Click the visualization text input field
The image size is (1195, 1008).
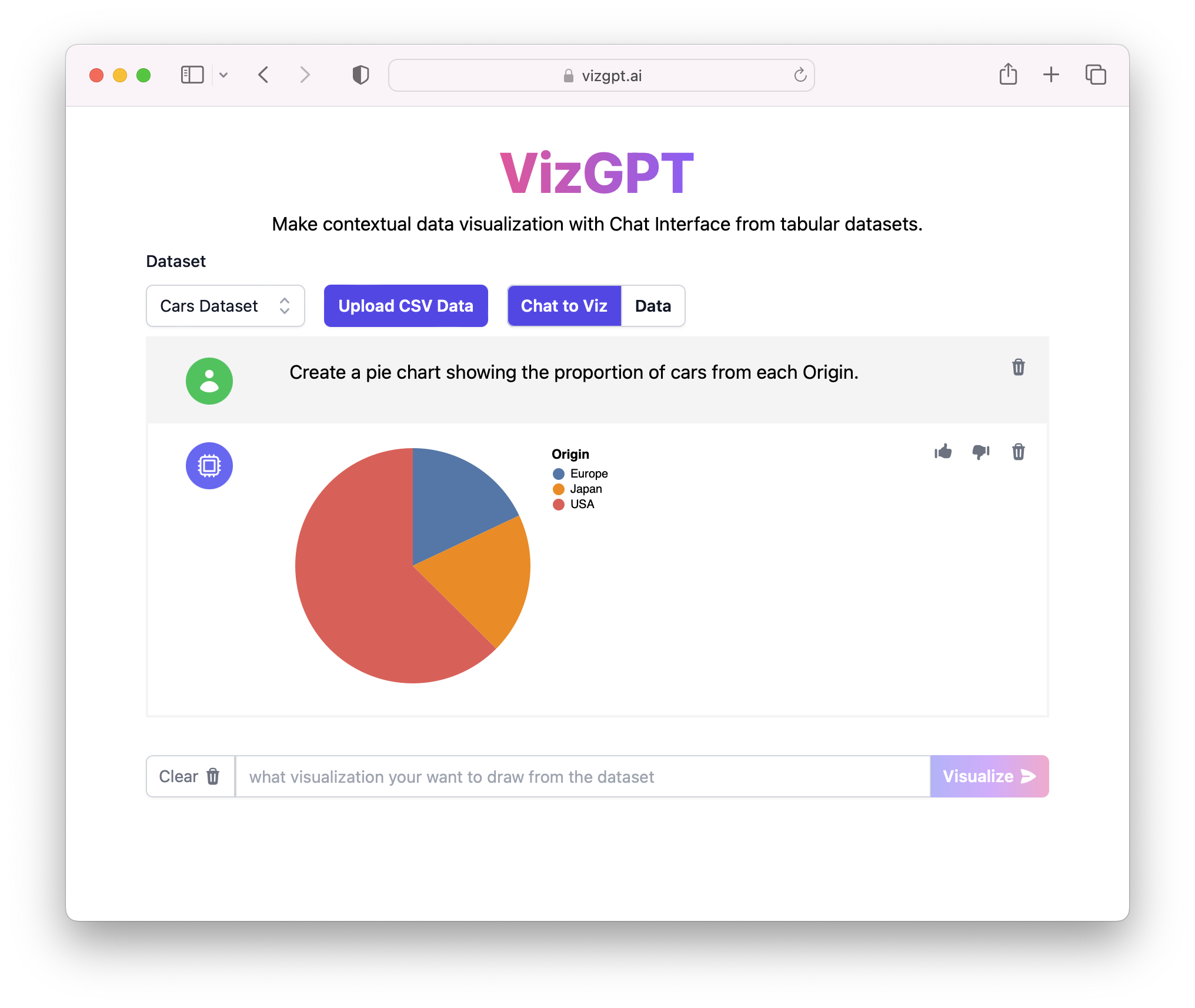(582, 775)
